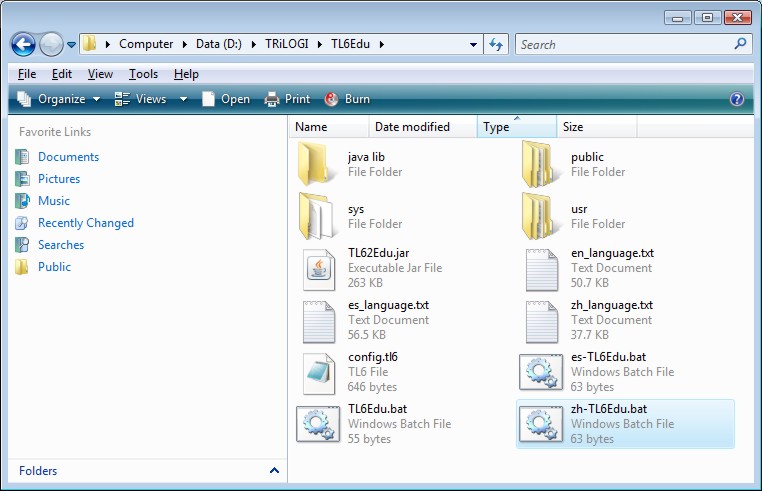Open Documents in Favorite Links
This screenshot has height=491, width=762.
69,157
